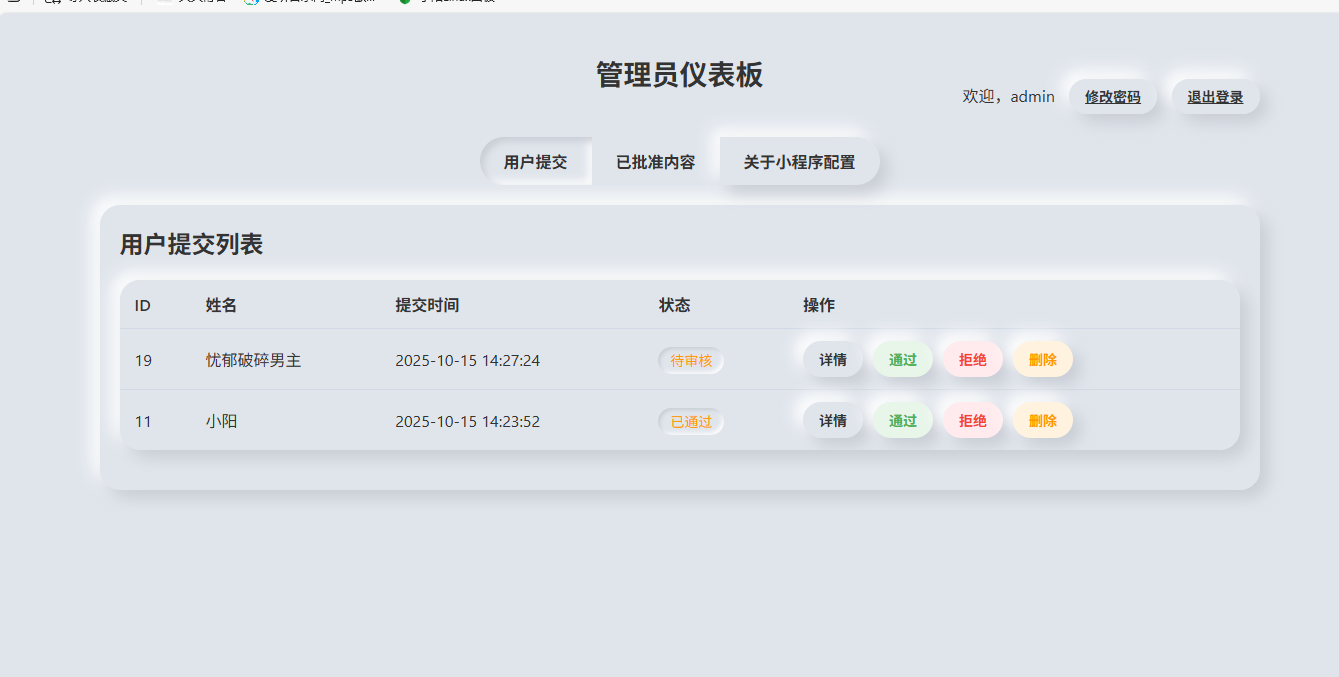Image resolution: width=1339 pixels, height=677 pixels.
Task: Click the admin welcome text
Action: pyautogui.click(x=1006, y=96)
